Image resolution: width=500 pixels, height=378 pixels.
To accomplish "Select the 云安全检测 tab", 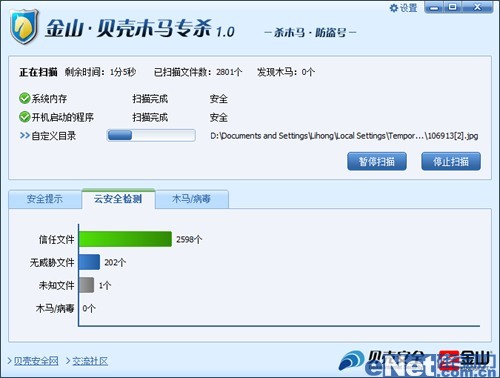I will (118, 199).
